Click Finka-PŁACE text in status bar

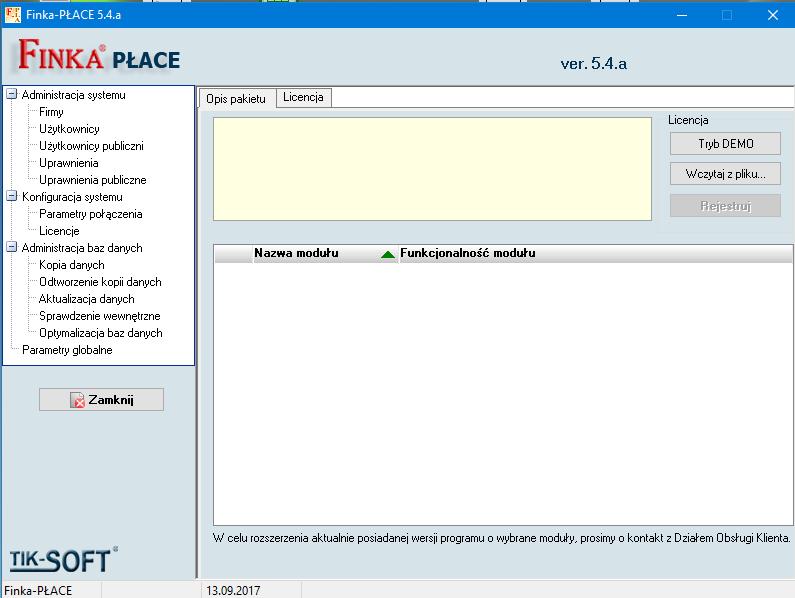38,590
